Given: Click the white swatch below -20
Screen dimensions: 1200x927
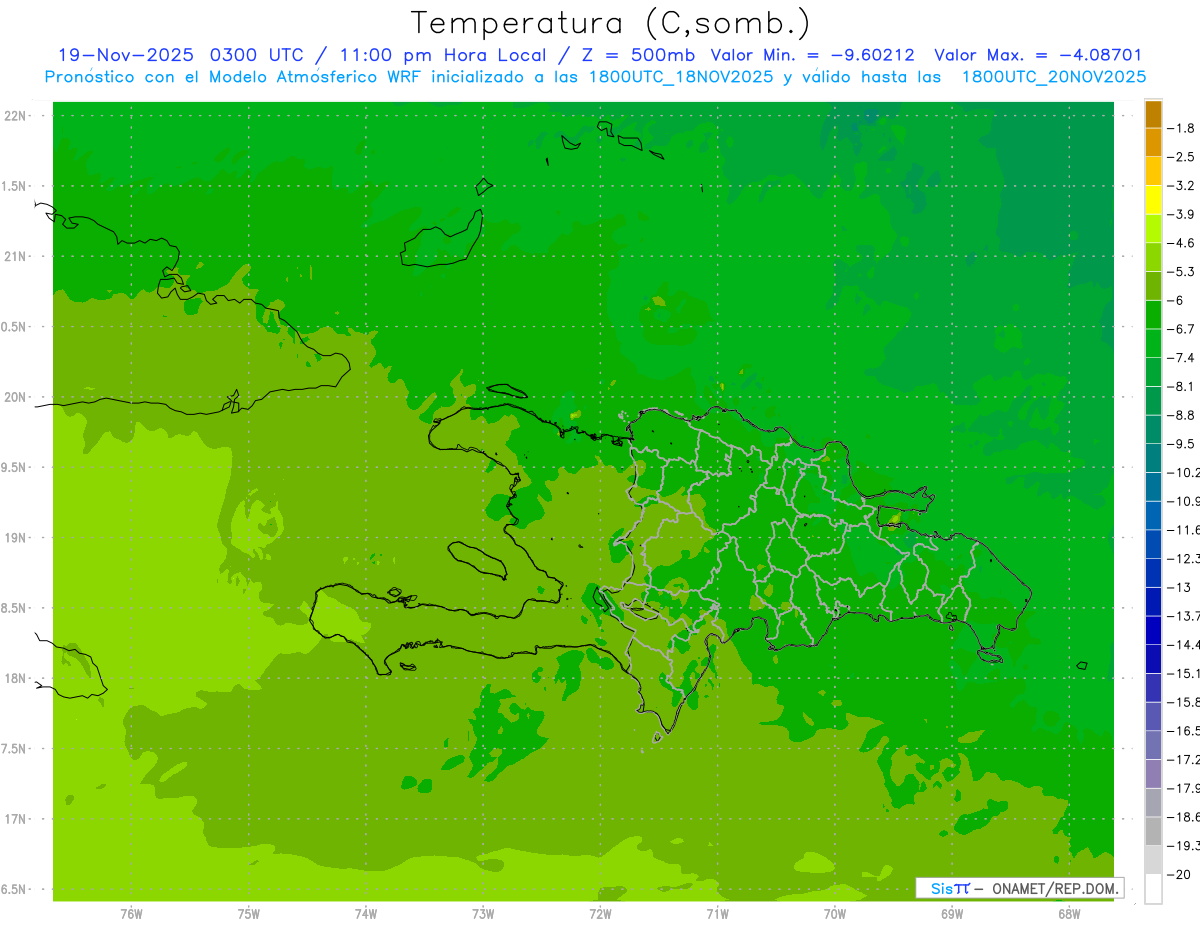Looking at the screenshot, I should (1153, 889).
